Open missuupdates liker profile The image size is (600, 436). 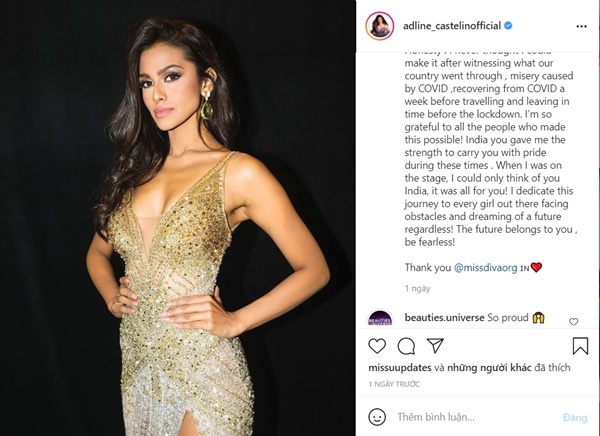click(399, 368)
